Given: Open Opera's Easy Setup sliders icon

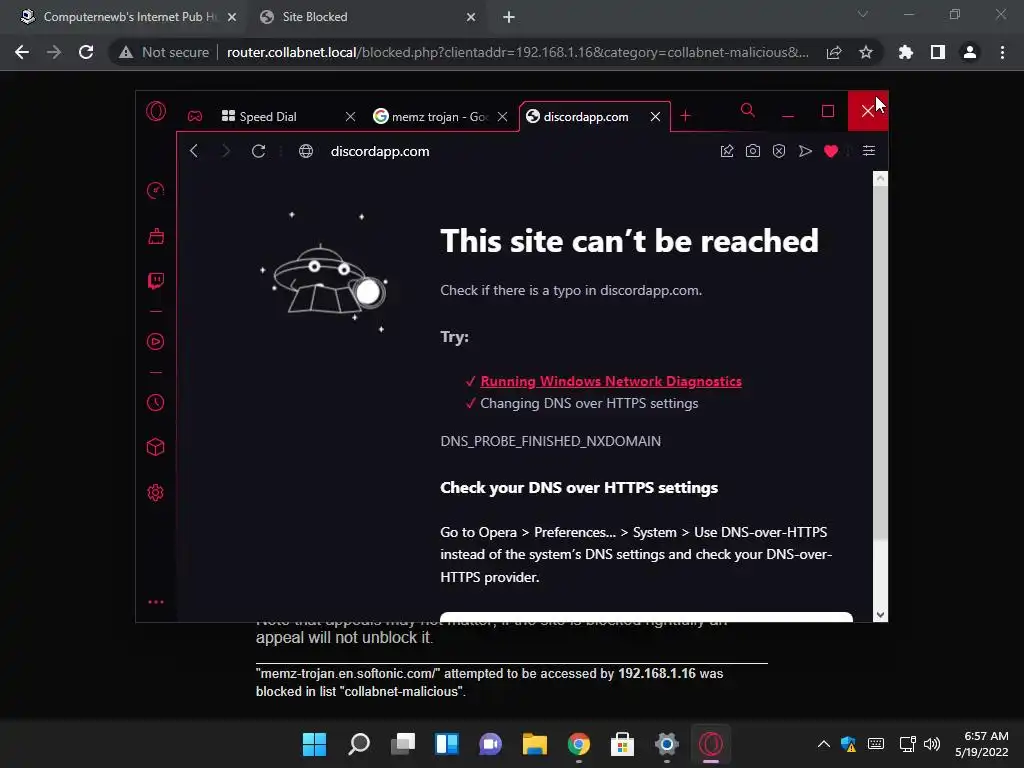Looking at the screenshot, I should click(x=869, y=151).
